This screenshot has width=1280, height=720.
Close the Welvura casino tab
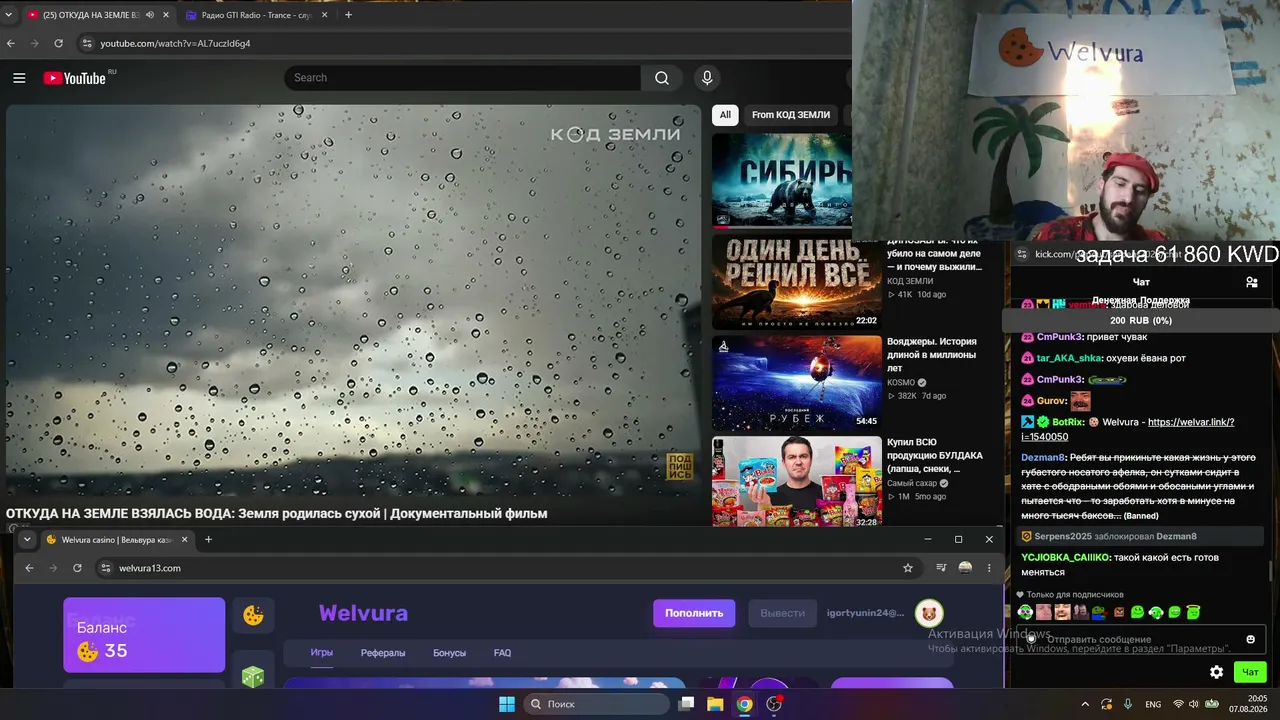184,539
